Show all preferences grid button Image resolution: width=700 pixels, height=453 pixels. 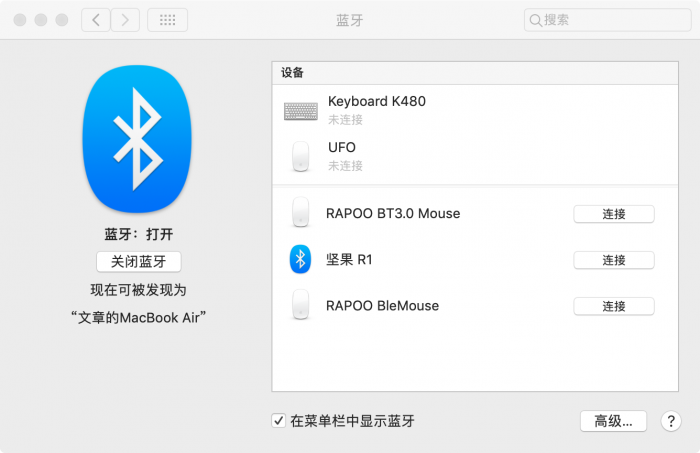point(167,20)
